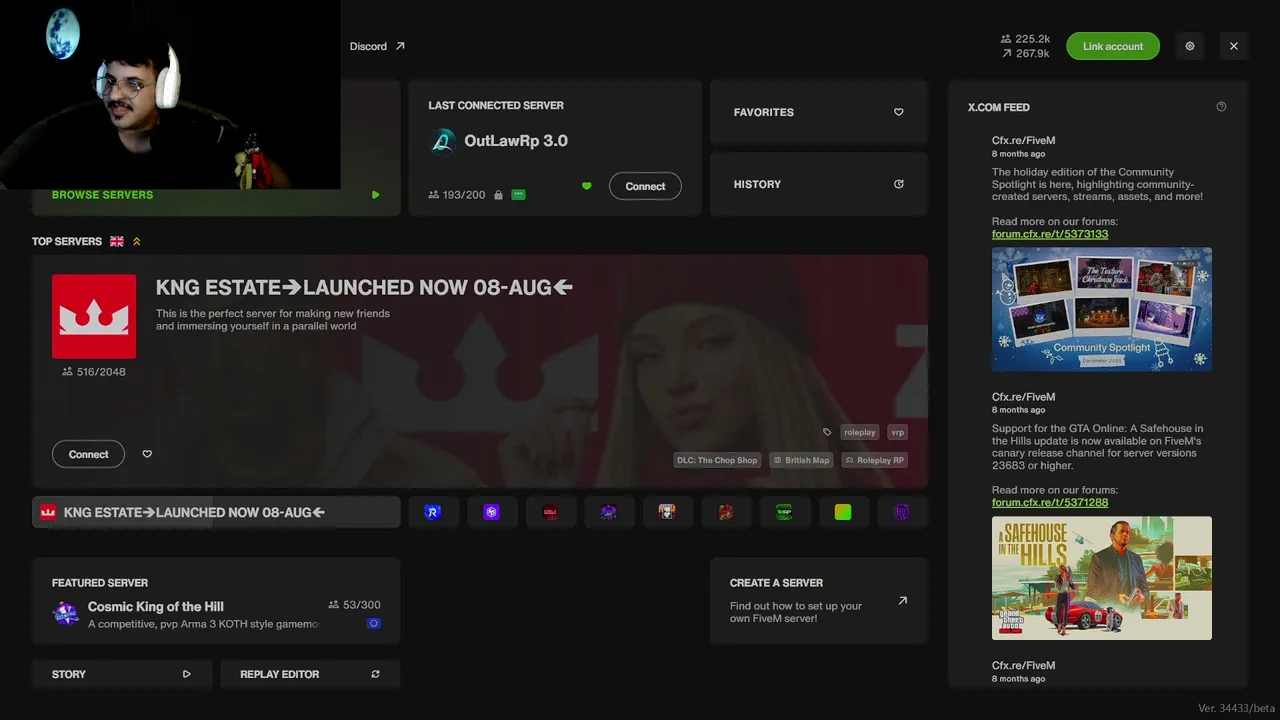This screenshot has height=720, width=1280.
Task: Click the '53/300' player count
Action: pyautogui.click(x=354, y=605)
